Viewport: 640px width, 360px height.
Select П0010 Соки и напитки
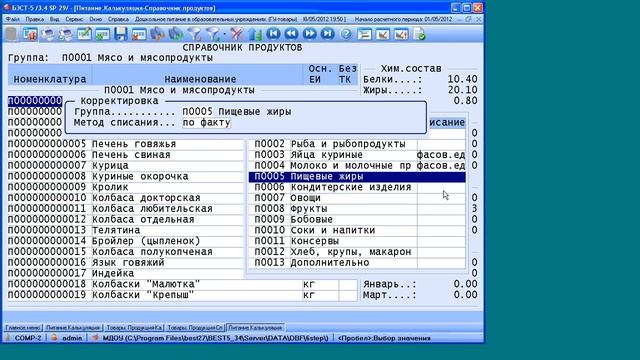356,230
